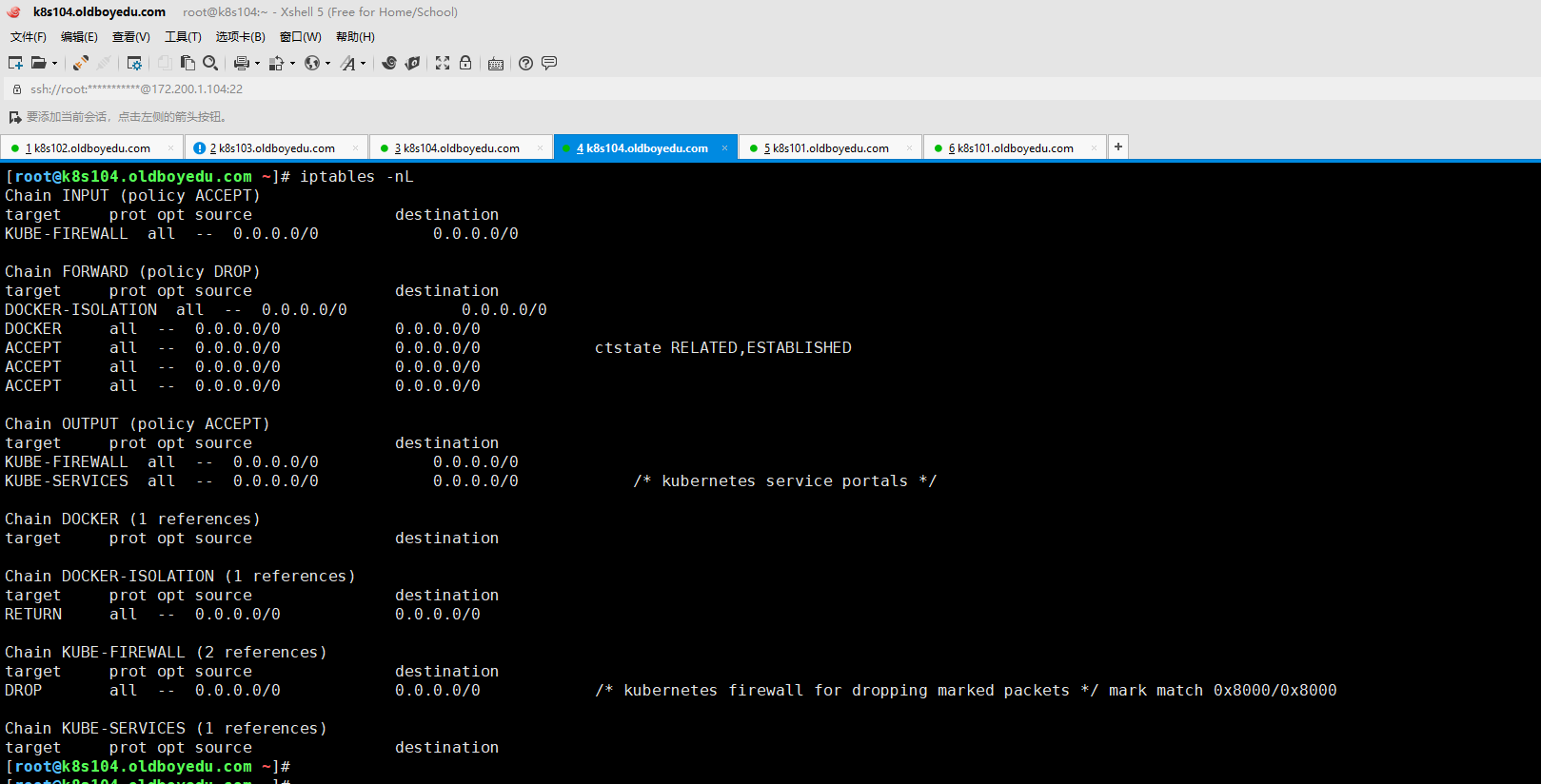Click the New Session toolbar icon
1541x784 pixels.
(x=15, y=63)
